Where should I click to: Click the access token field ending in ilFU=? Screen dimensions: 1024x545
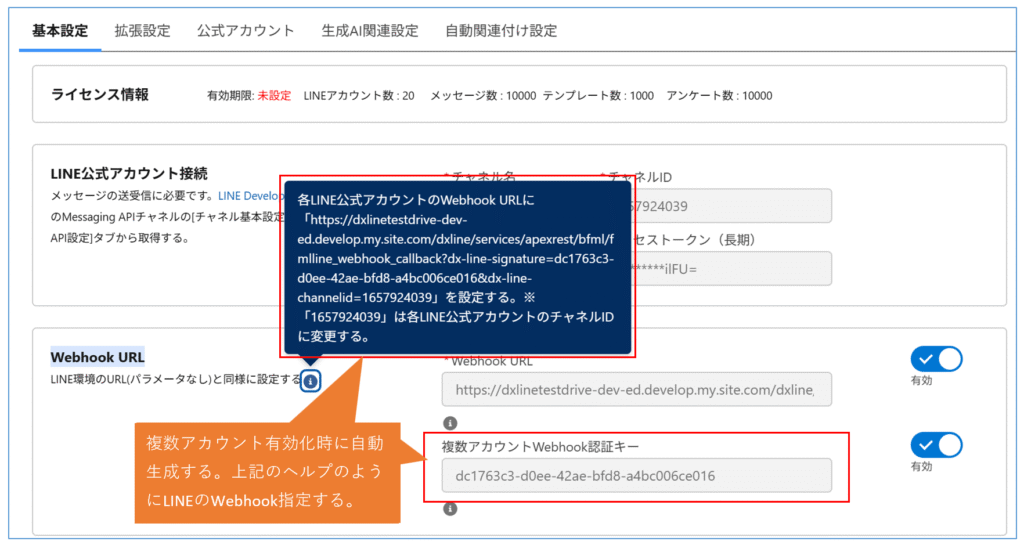[x=730, y=268]
